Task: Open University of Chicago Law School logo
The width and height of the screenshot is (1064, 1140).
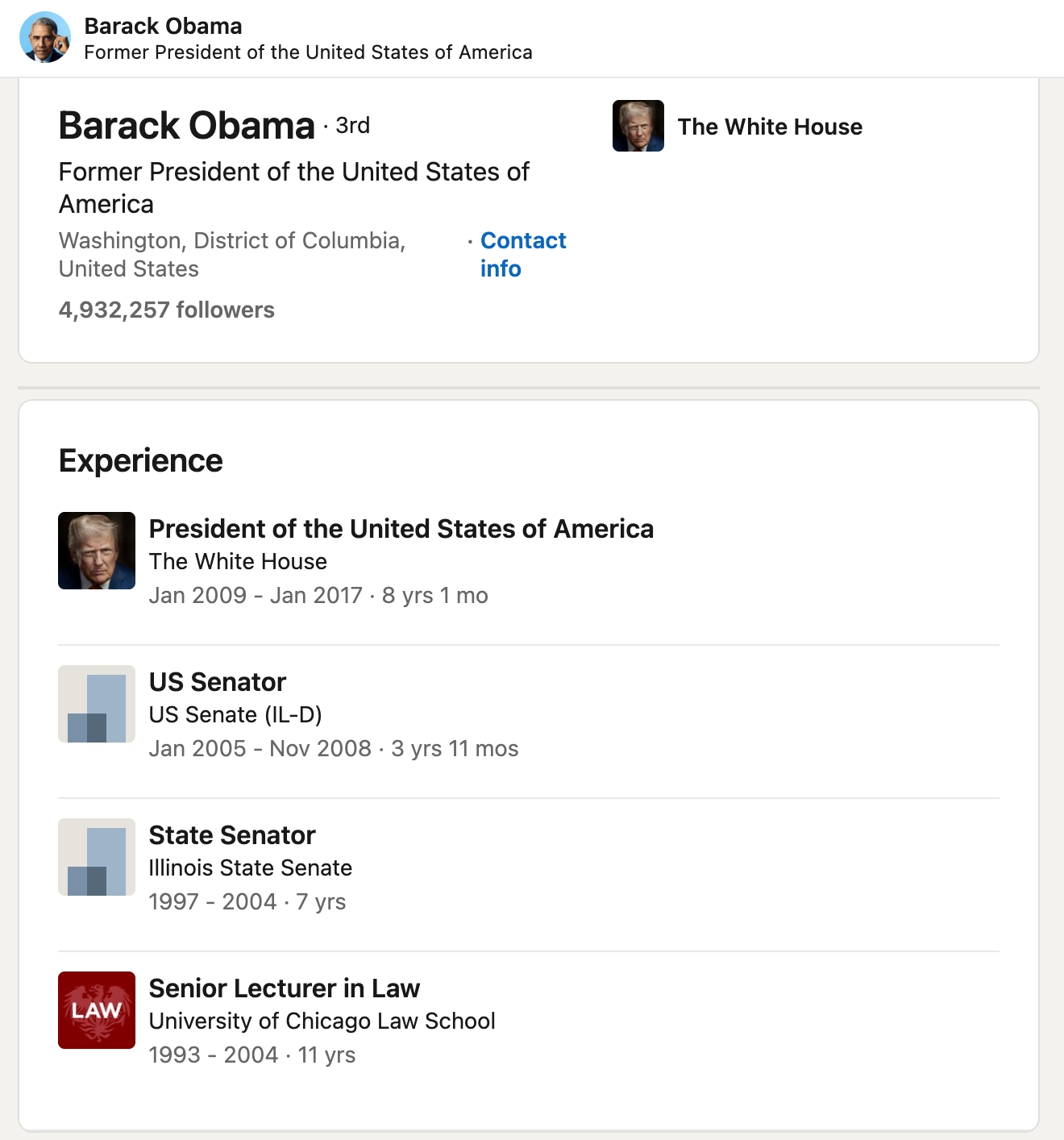Action: [x=97, y=1010]
